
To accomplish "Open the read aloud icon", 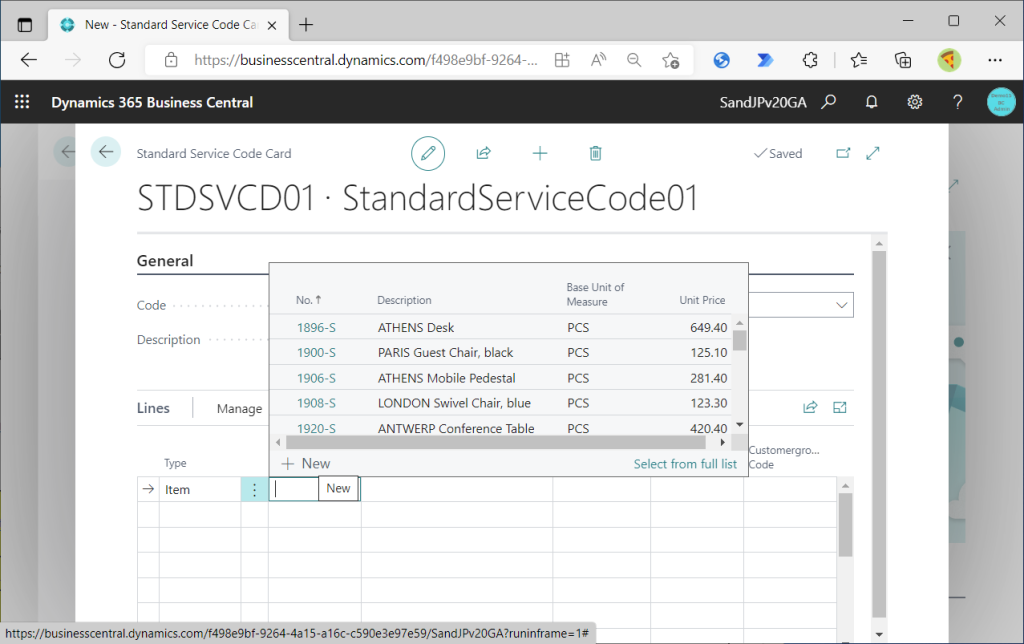I will coord(598,60).
